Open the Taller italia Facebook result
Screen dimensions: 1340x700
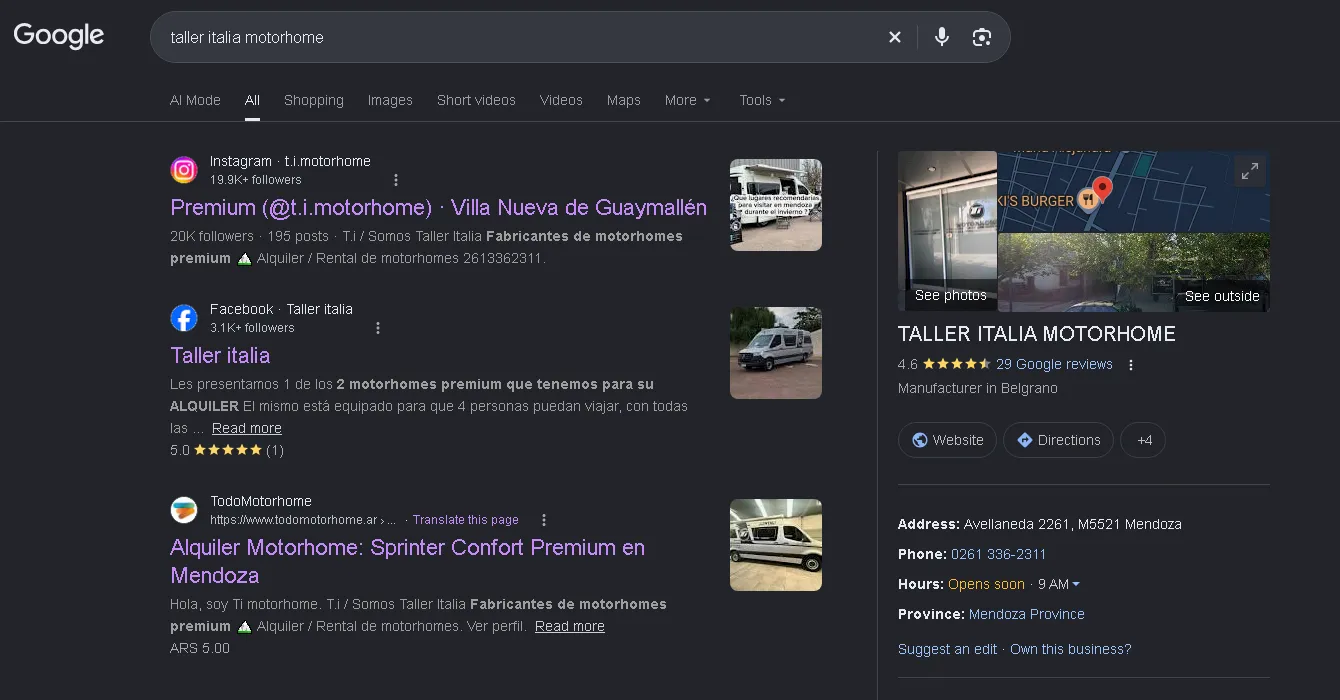click(220, 355)
